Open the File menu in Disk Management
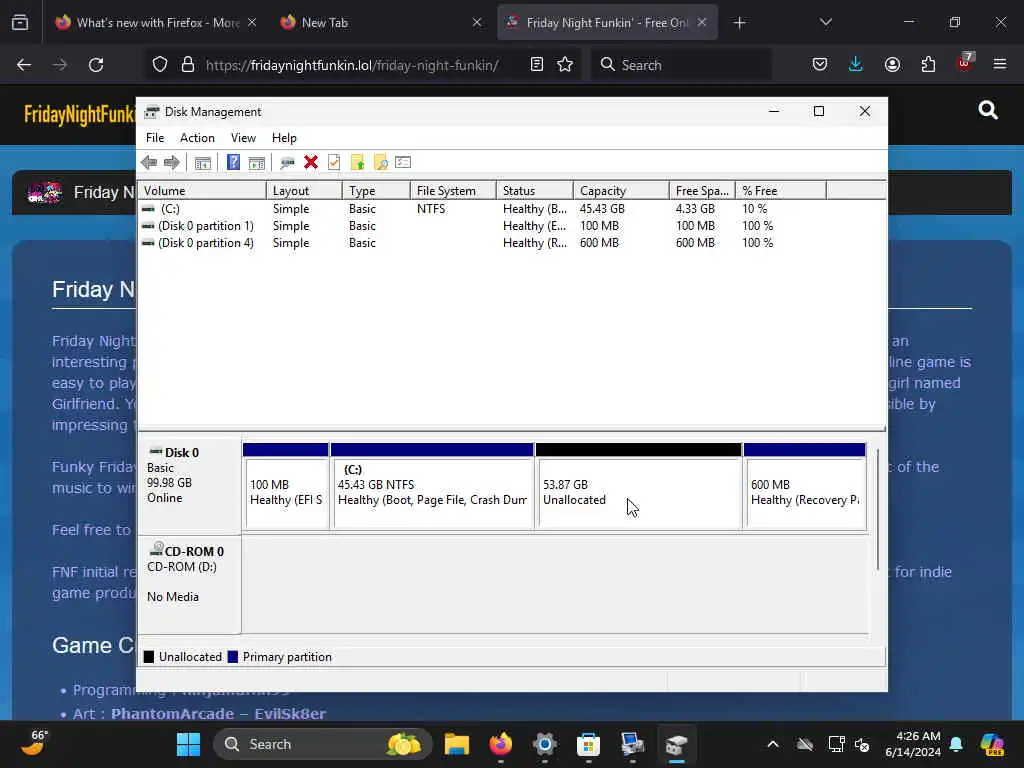1024x768 pixels. coord(155,138)
